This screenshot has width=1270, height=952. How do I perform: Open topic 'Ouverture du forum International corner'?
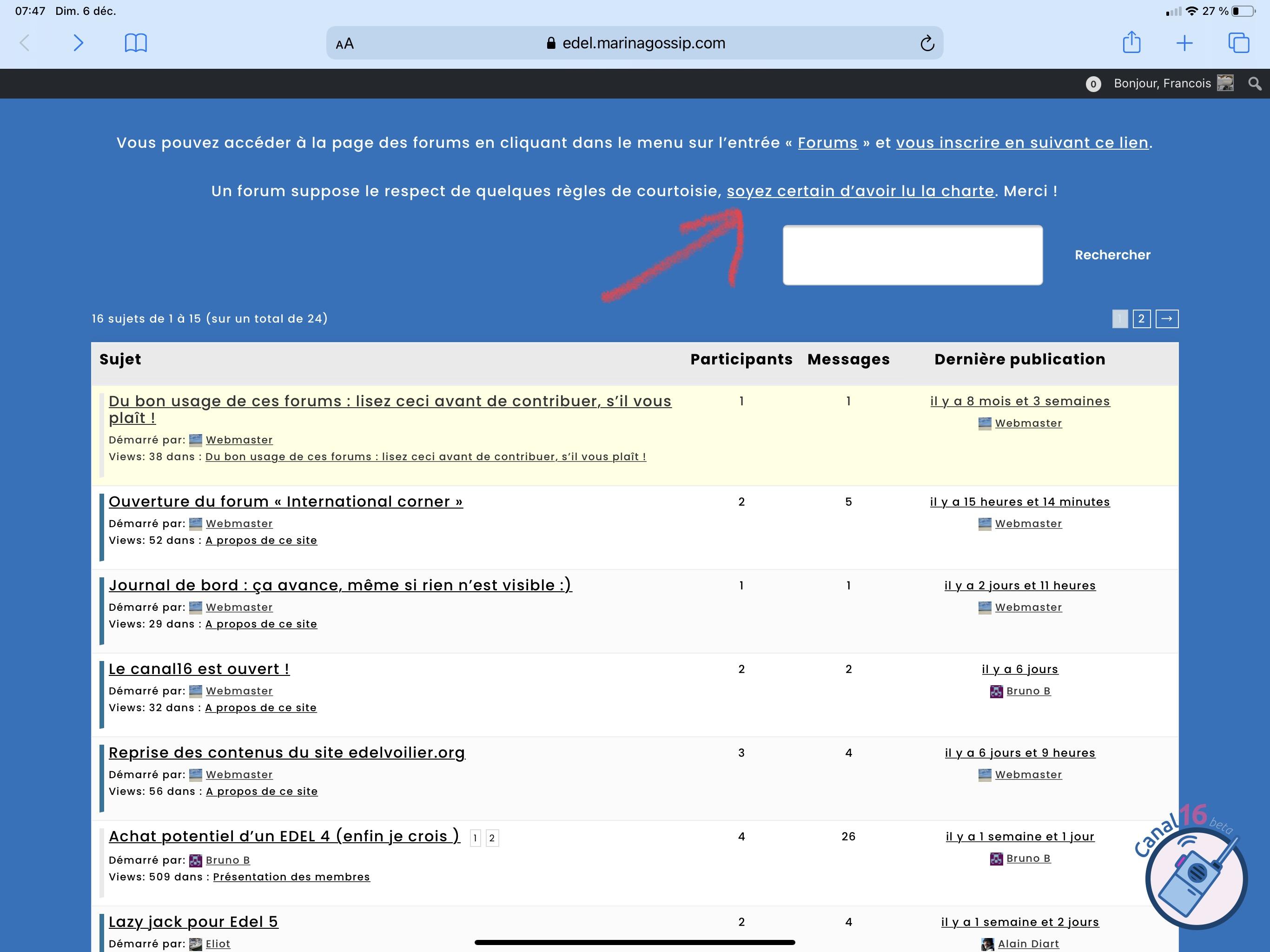point(285,502)
